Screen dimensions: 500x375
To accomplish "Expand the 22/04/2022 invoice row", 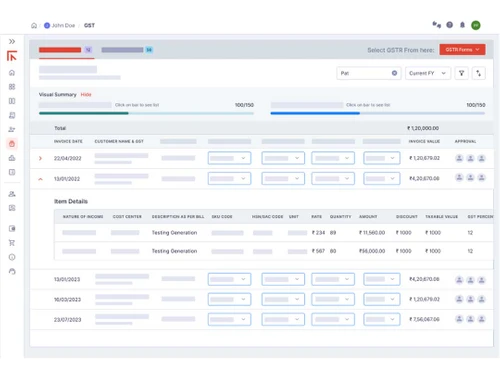I will (x=40, y=158).
